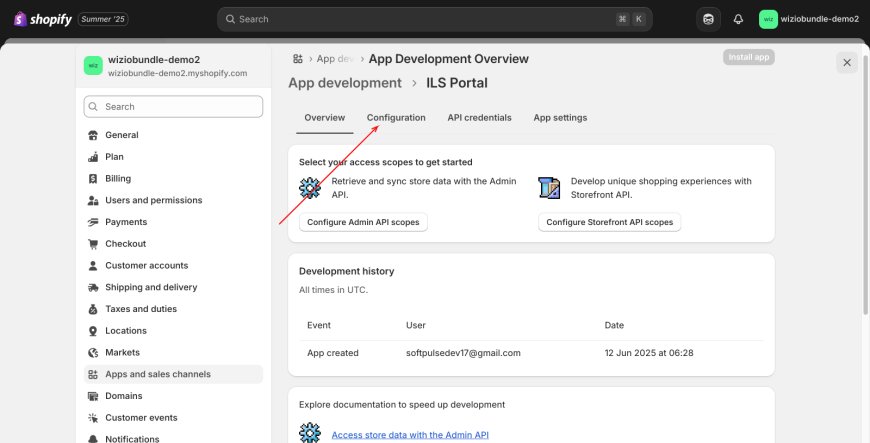Click the Domains icon
This screenshot has width=870, height=443.
pyautogui.click(x=93, y=396)
